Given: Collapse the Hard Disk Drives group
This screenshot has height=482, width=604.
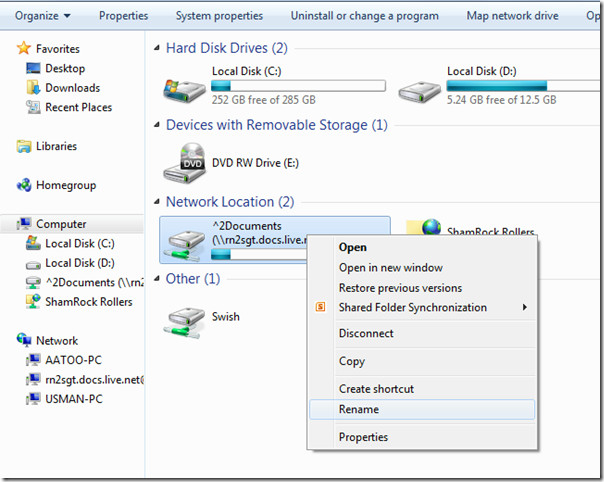Looking at the screenshot, I should point(158,48).
